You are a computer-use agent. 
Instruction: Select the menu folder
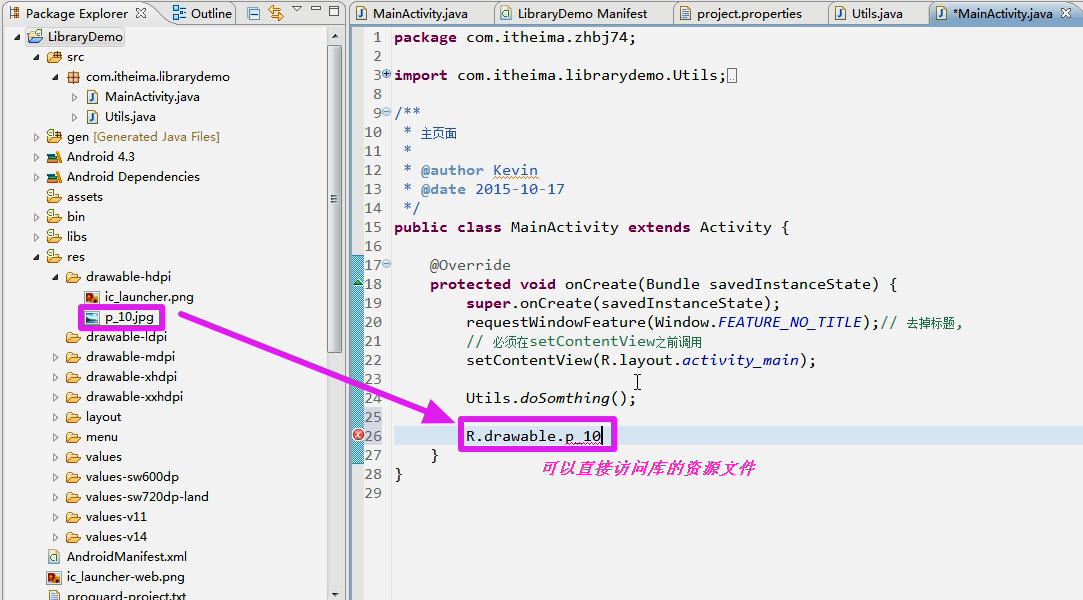click(x=102, y=437)
